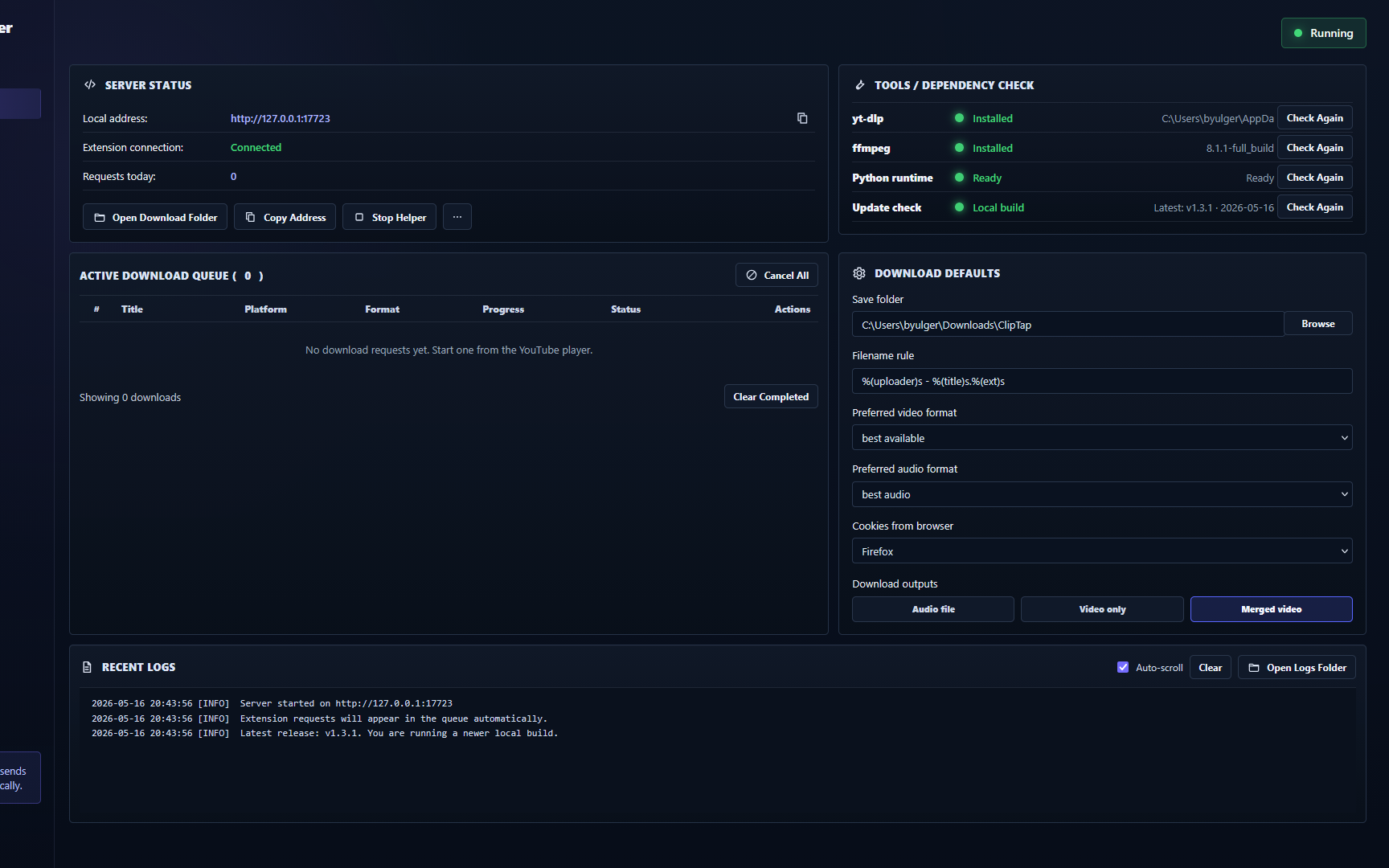The image size is (1389, 868).
Task: Click 'No download requests yet' message
Action: tap(449, 350)
